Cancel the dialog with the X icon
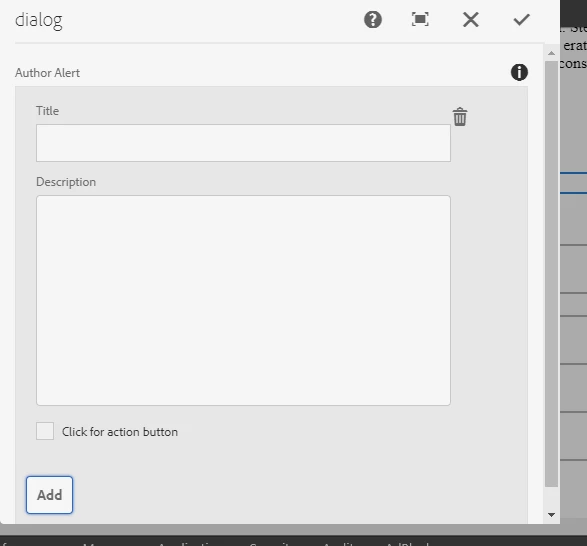Viewport: 587px width, 546px height. 471,19
